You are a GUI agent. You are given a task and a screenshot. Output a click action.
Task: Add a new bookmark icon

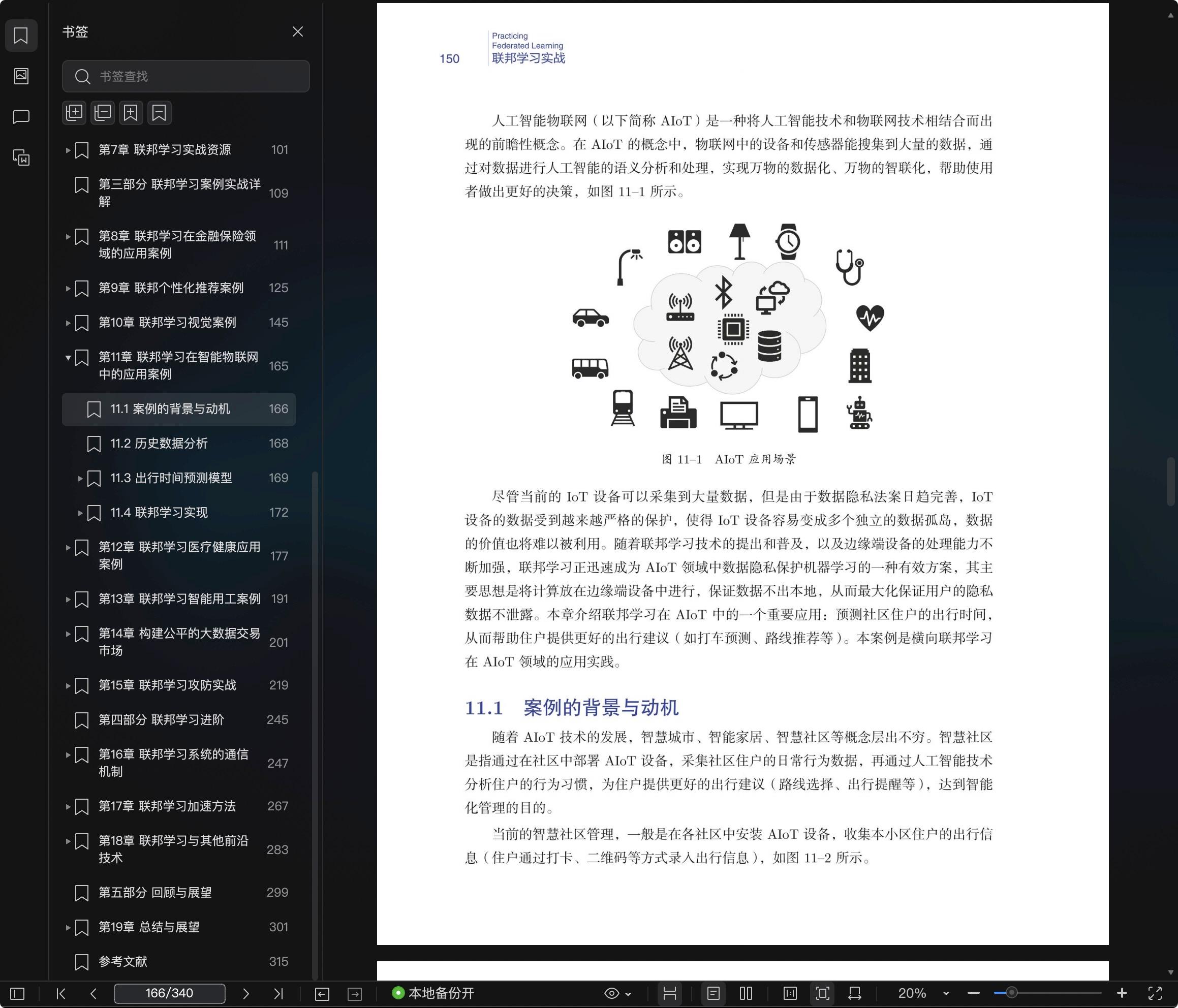point(131,113)
